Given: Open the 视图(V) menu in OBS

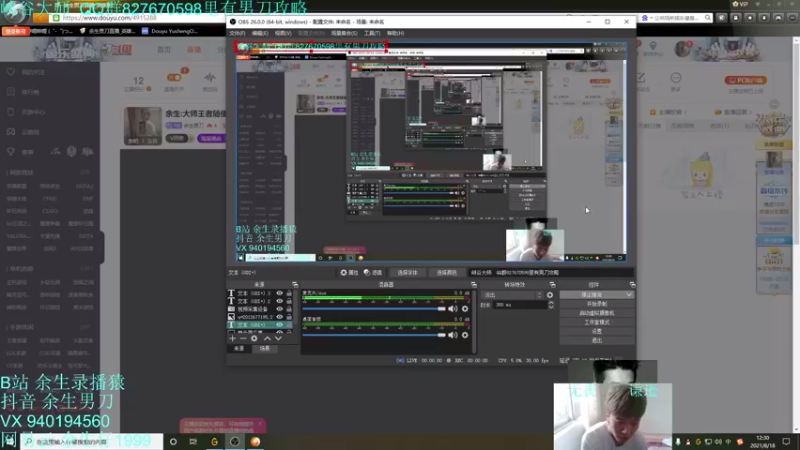Looking at the screenshot, I should tap(283, 33).
